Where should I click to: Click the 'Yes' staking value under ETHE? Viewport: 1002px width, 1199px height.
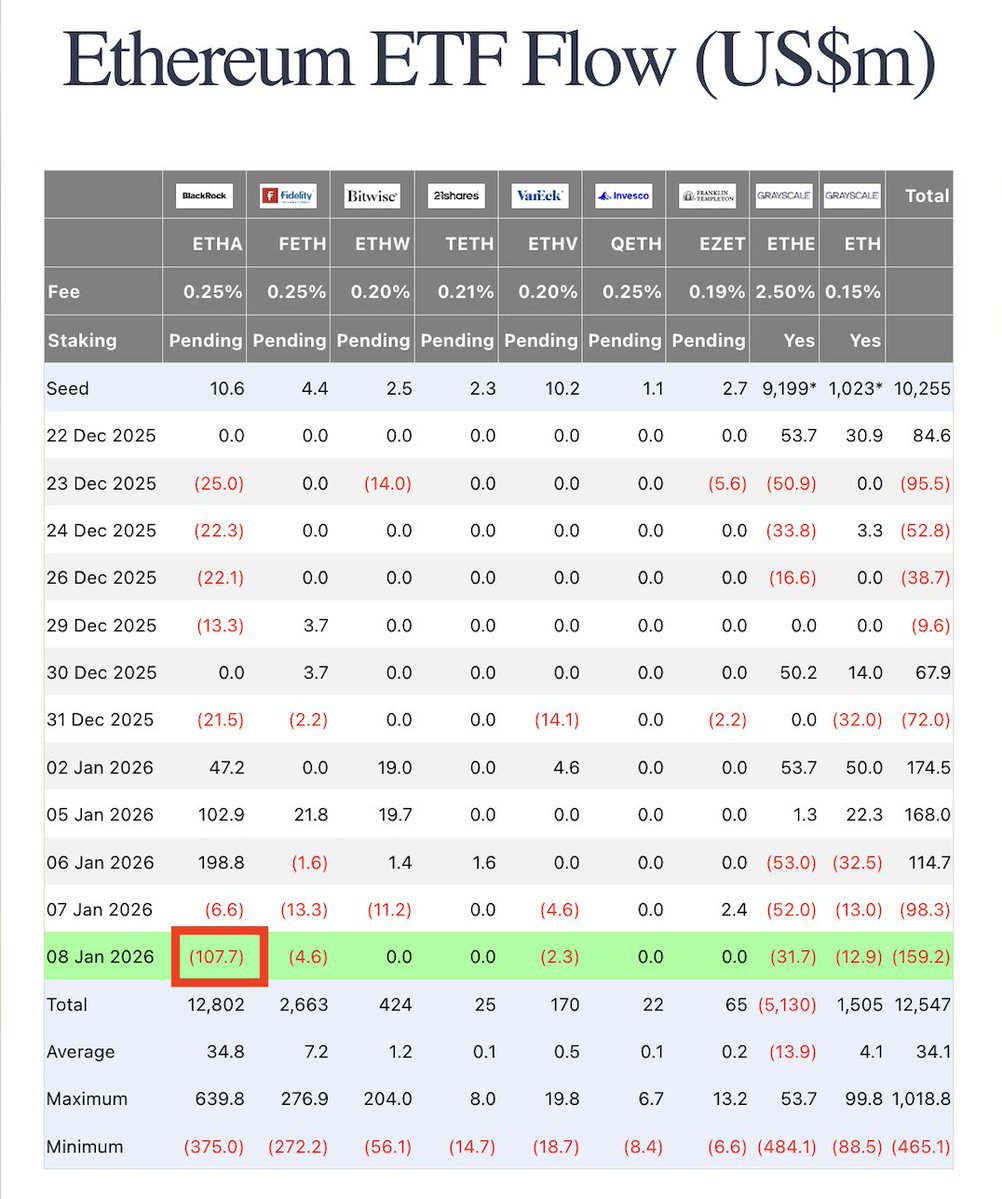pos(799,340)
